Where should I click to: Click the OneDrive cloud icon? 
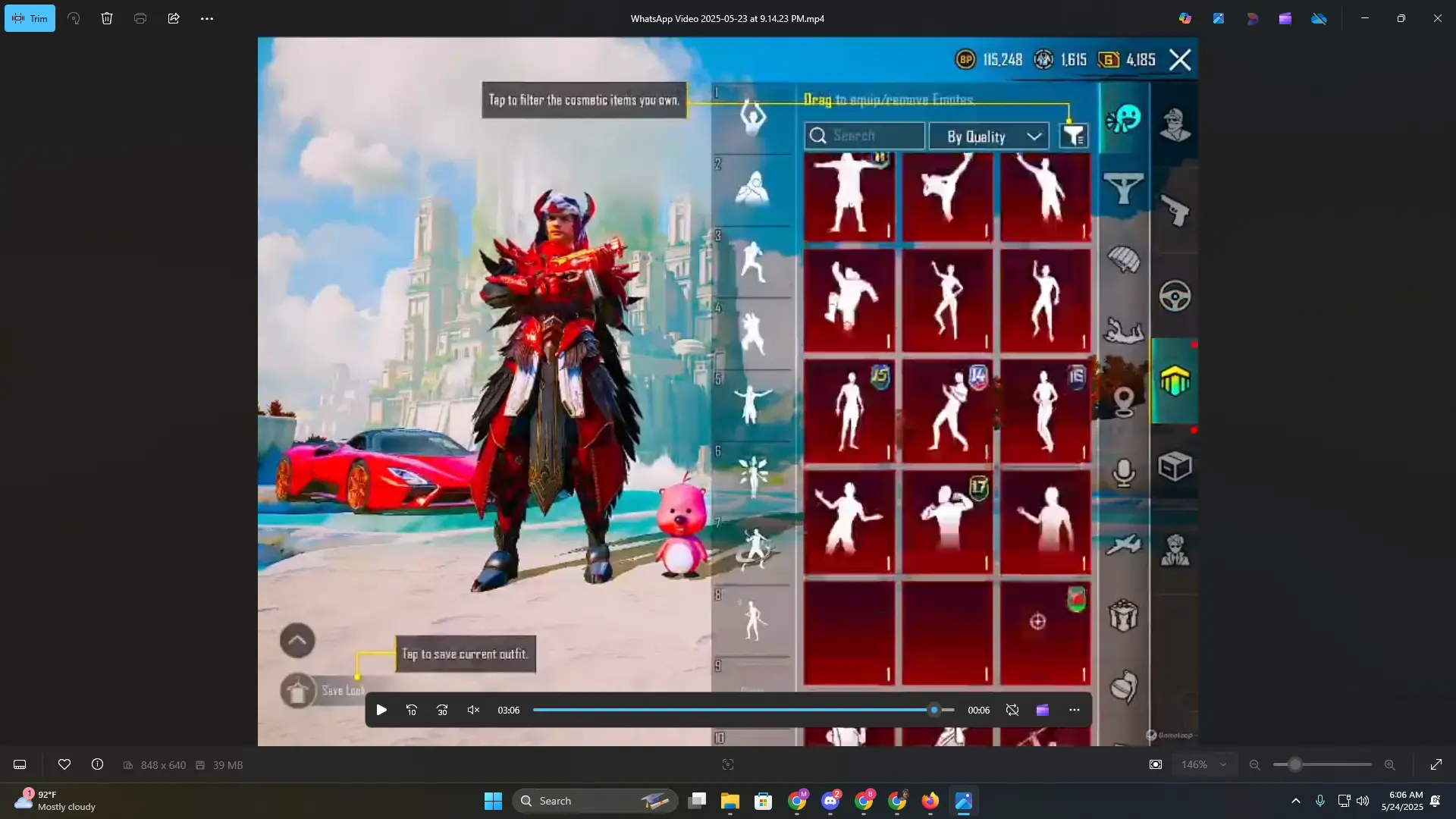pos(1319,18)
